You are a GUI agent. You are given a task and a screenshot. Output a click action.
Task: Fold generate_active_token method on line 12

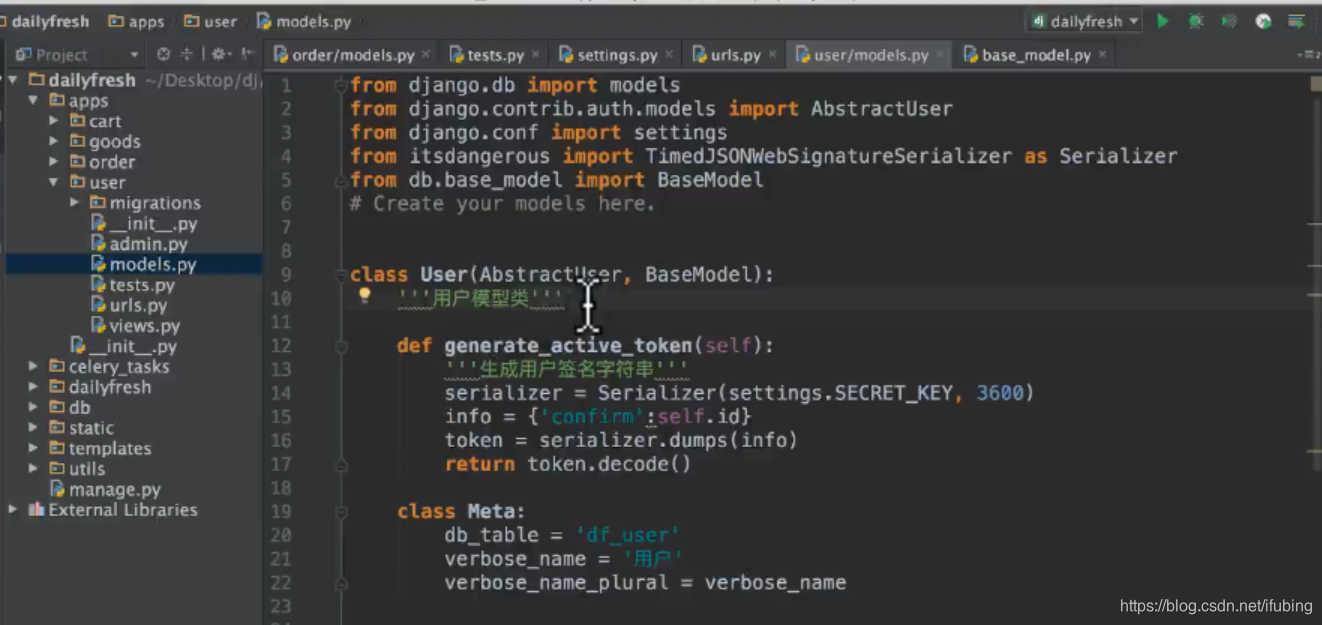[341, 345]
